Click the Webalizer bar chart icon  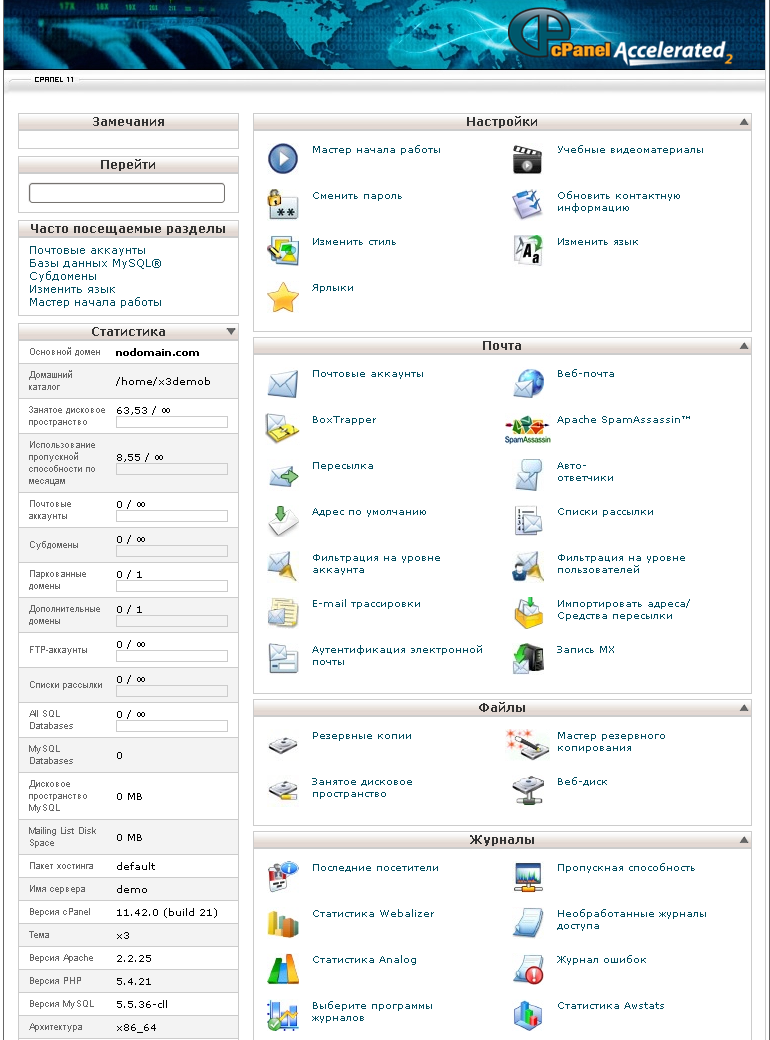pyautogui.click(x=283, y=923)
